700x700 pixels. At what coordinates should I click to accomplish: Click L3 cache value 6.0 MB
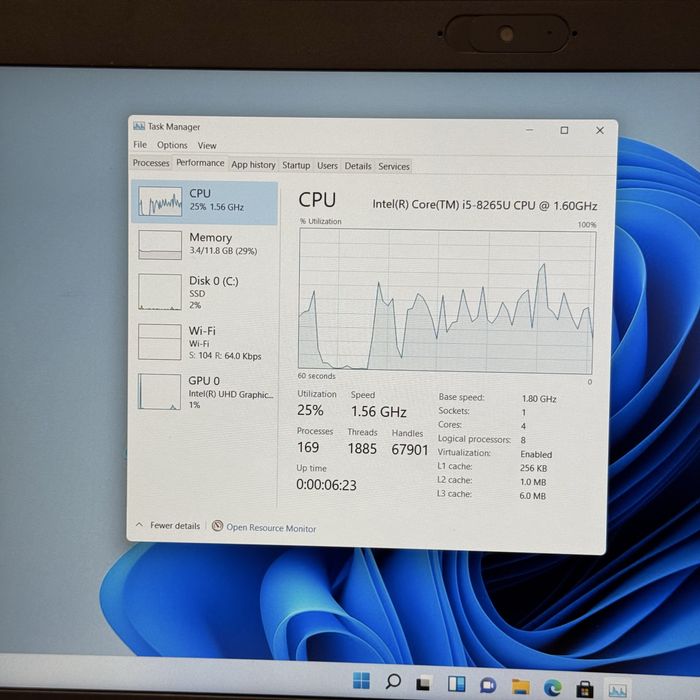[x=533, y=496]
